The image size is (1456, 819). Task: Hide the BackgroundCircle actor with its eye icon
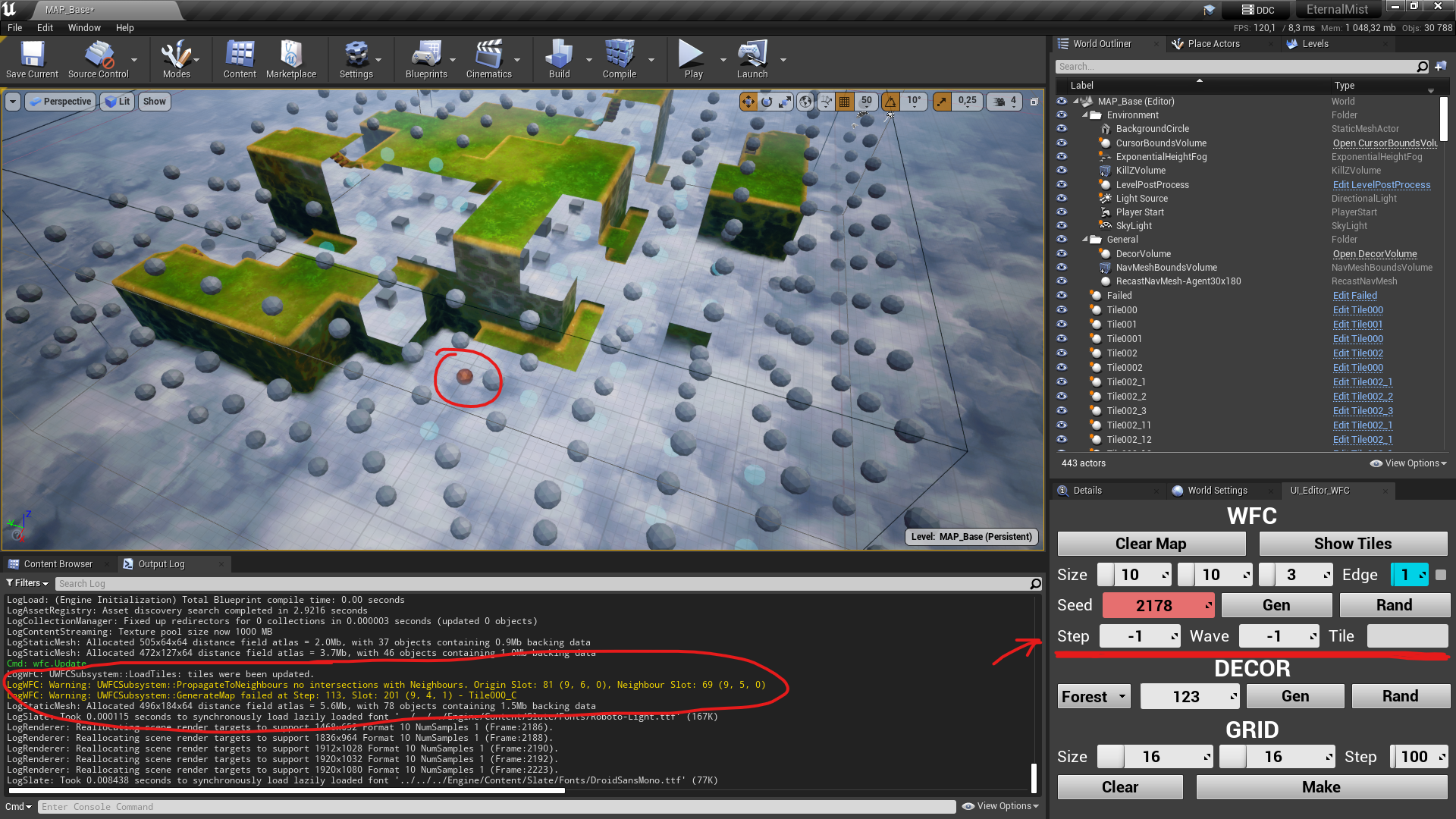(1062, 129)
